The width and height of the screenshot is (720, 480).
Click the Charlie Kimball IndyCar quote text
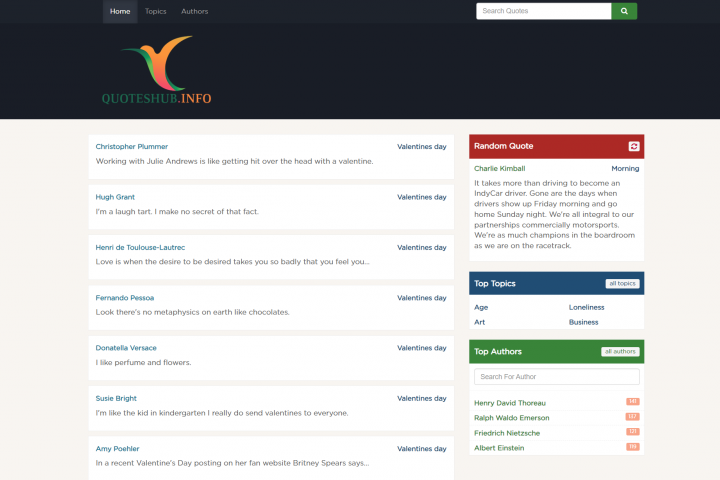pyautogui.click(x=555, y=214)
